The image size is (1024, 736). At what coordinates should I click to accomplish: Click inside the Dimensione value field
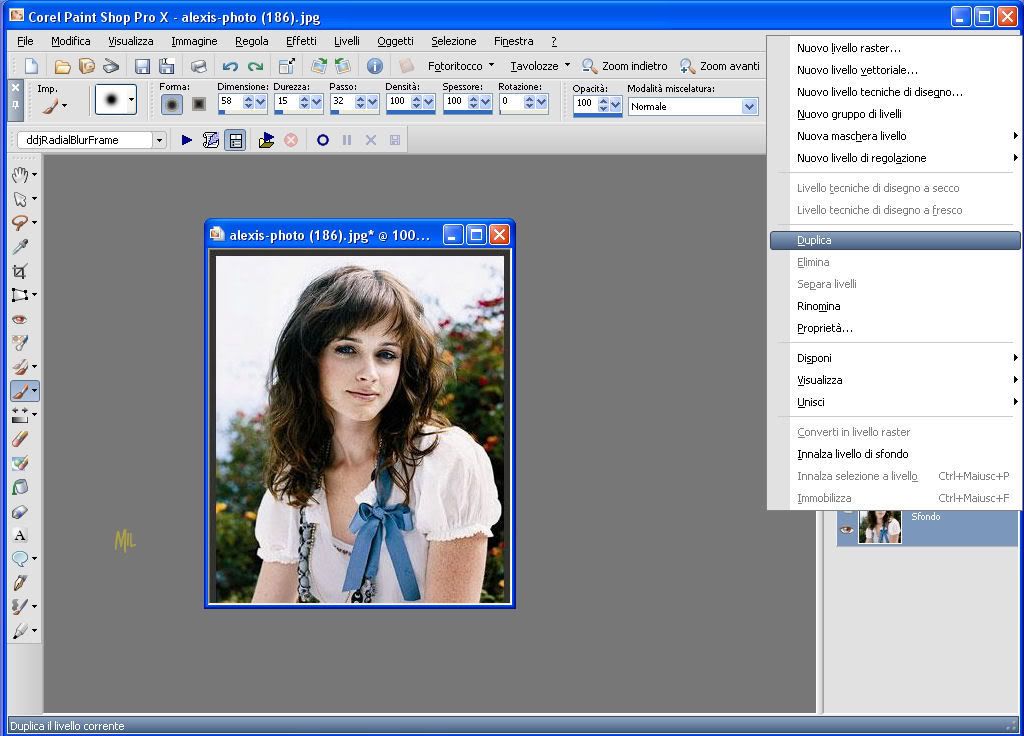click(230, 102)
